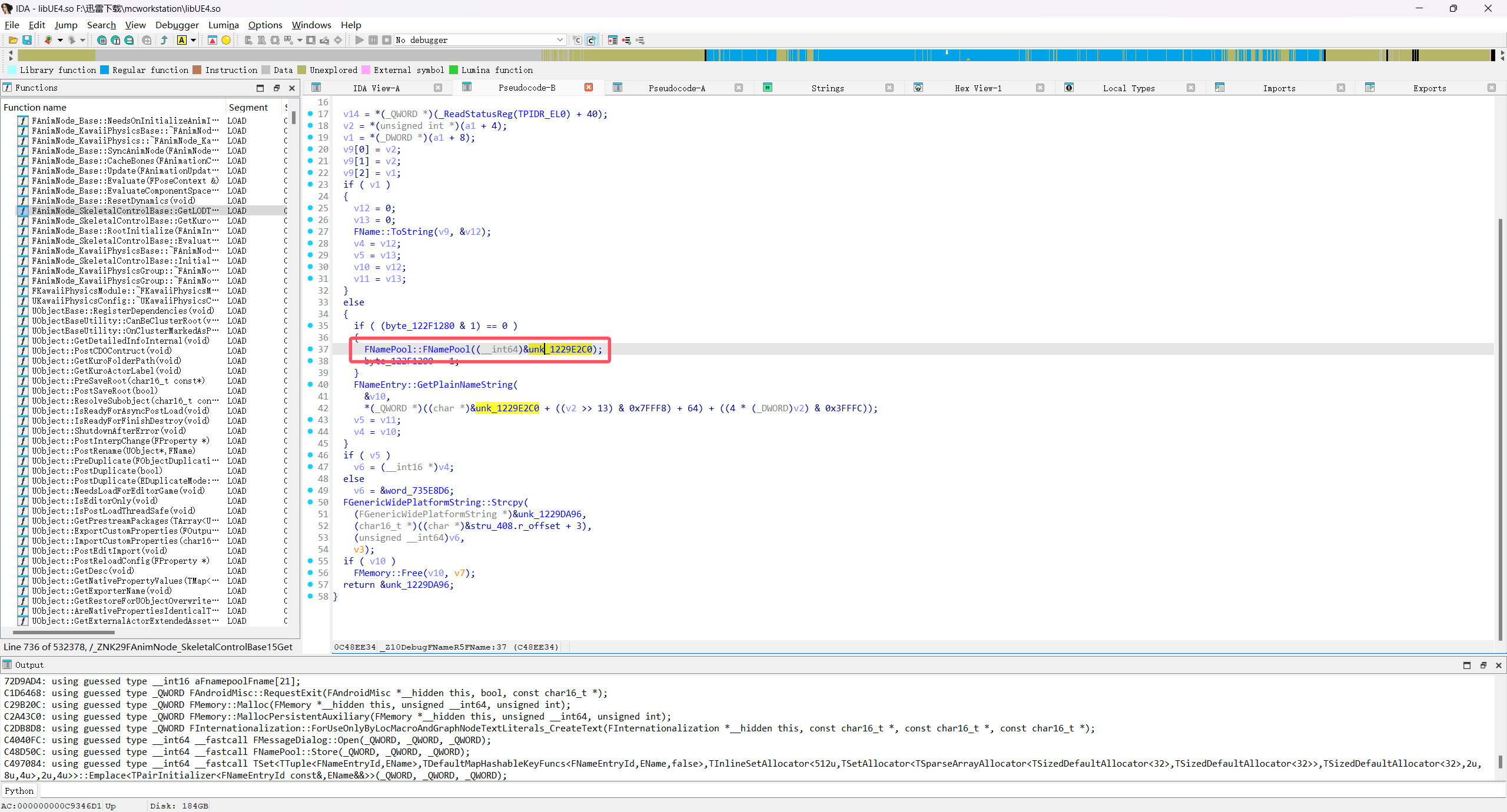Open a file with the folder toolbar icon

coord(13,40)
